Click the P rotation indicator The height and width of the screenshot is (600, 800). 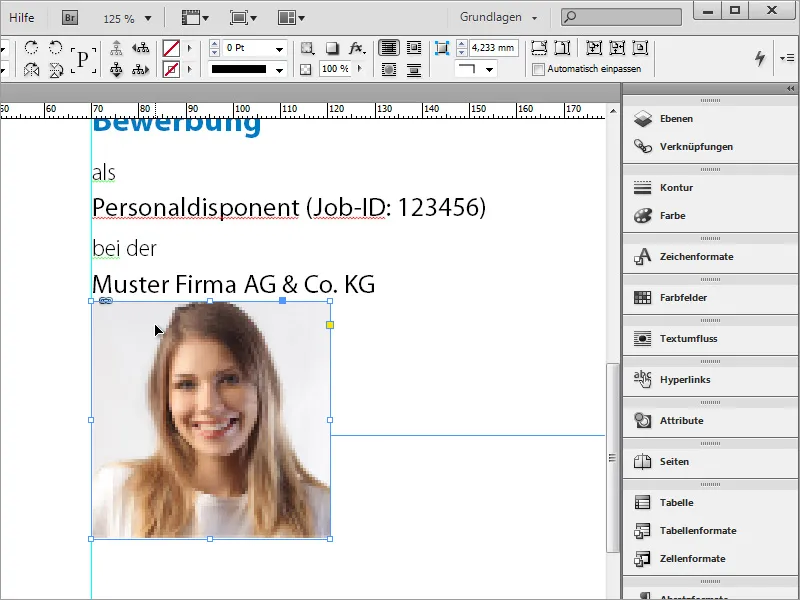tap(83, 59)
